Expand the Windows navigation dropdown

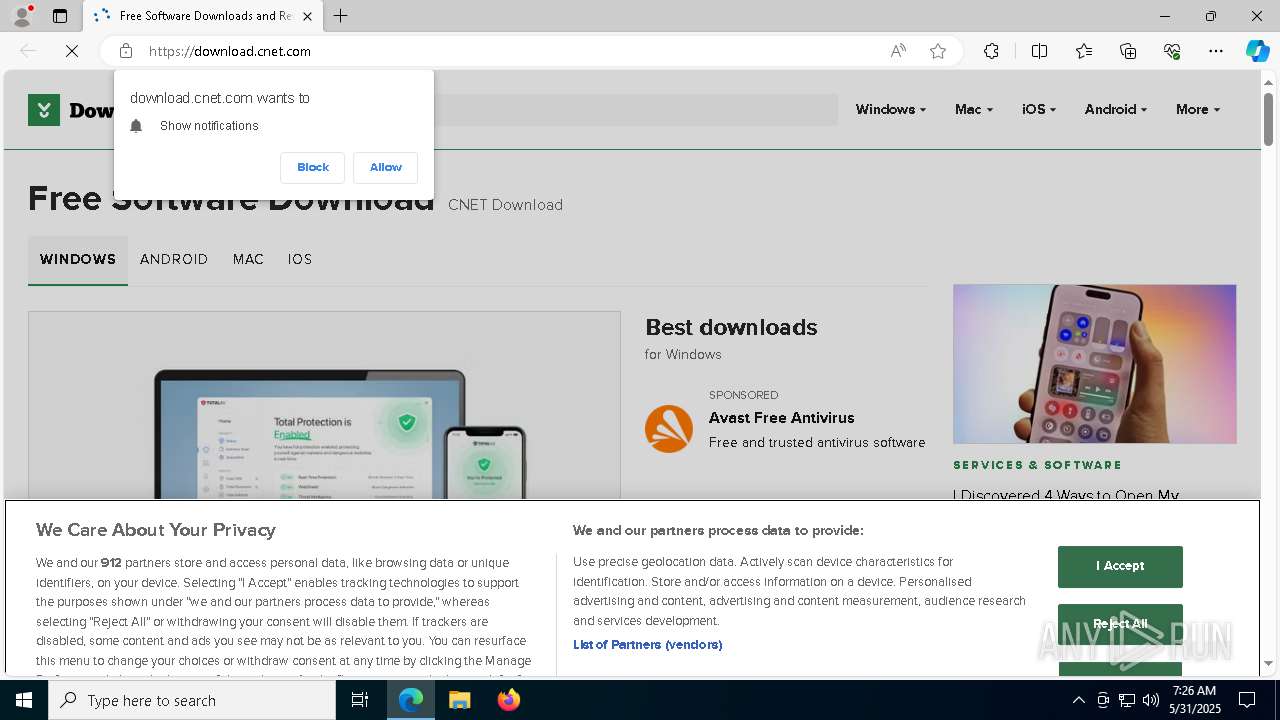890,109
